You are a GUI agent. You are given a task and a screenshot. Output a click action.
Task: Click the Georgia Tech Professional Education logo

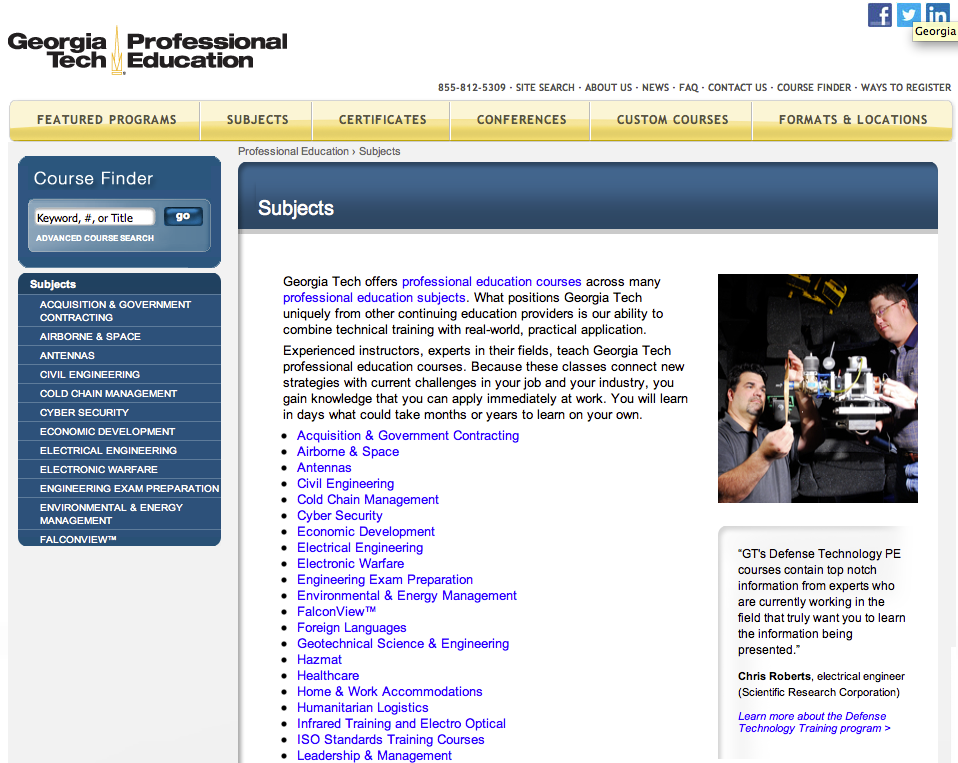click(x=147, y=51)
